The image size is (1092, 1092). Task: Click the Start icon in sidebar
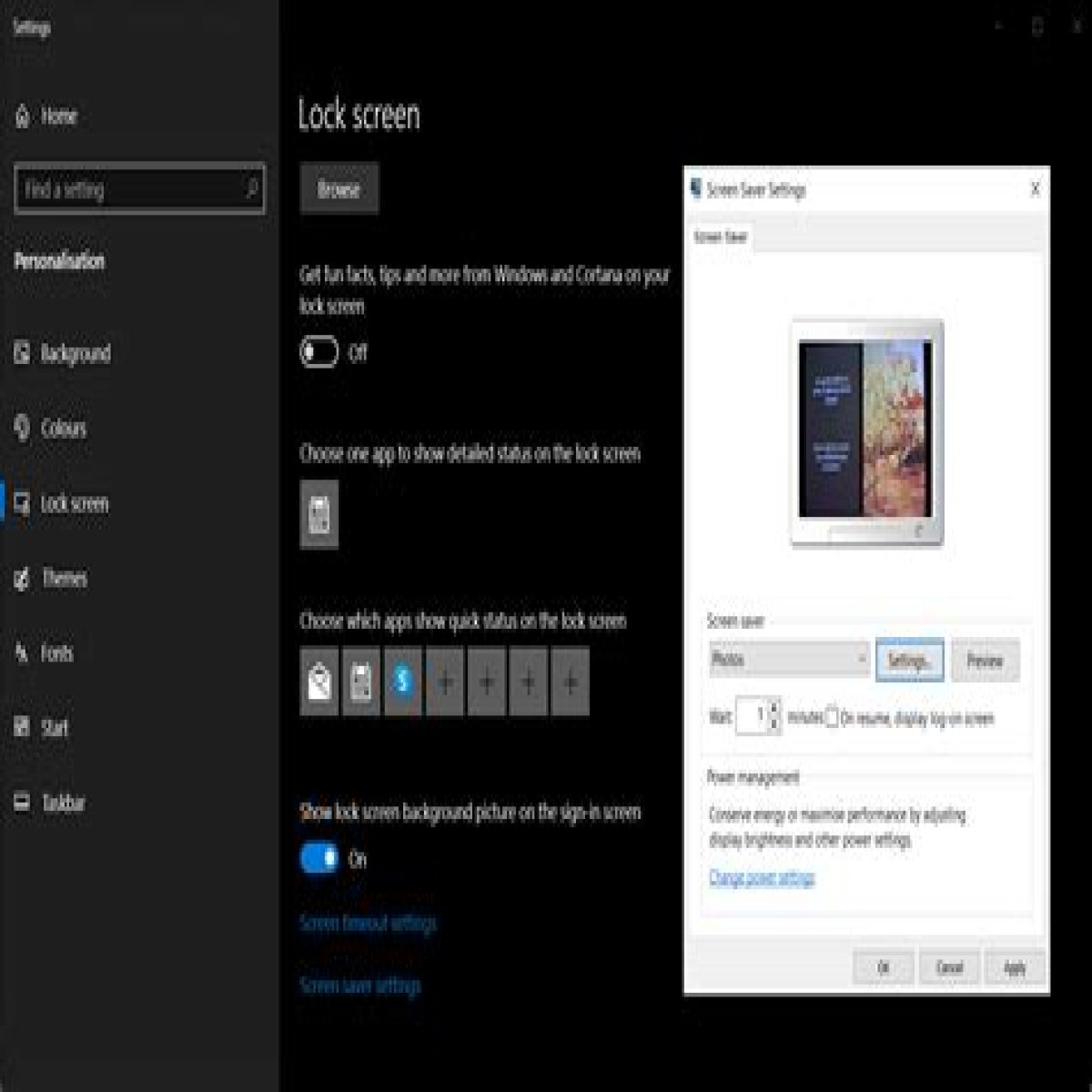(x=22, y=727)
